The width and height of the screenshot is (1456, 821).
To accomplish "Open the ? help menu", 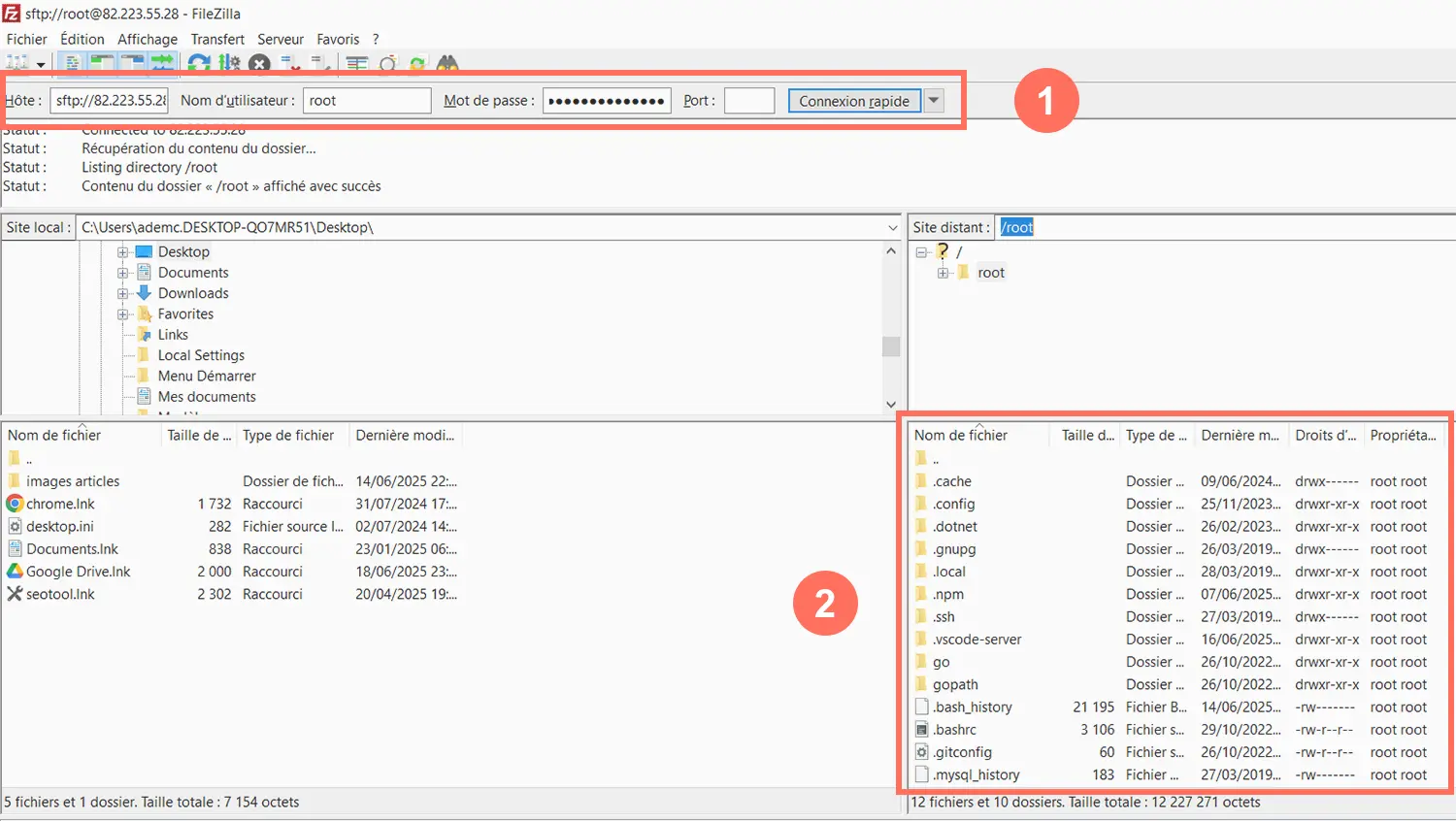I will (376, 39).
